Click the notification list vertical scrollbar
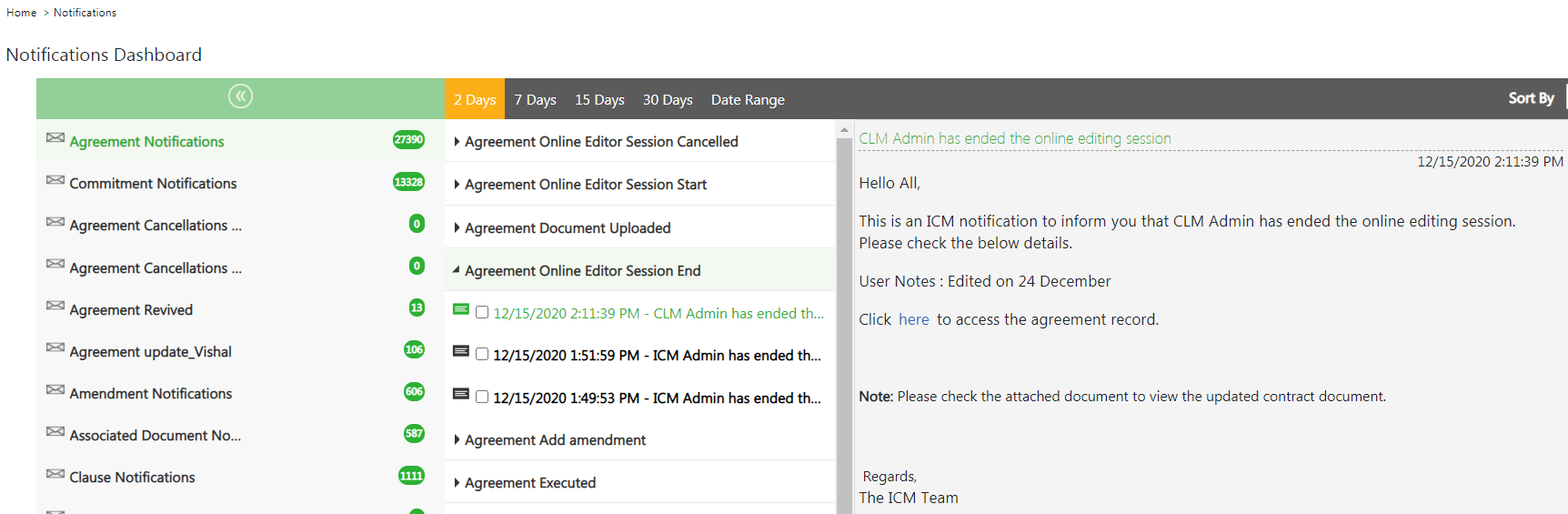Image resolution: width=1568 pixels, height=514 pixels. click(x=844, y=318)
